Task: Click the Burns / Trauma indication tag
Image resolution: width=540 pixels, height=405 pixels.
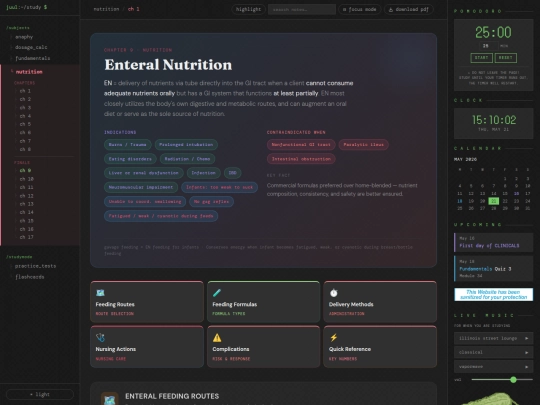Action: coord(127,145)
